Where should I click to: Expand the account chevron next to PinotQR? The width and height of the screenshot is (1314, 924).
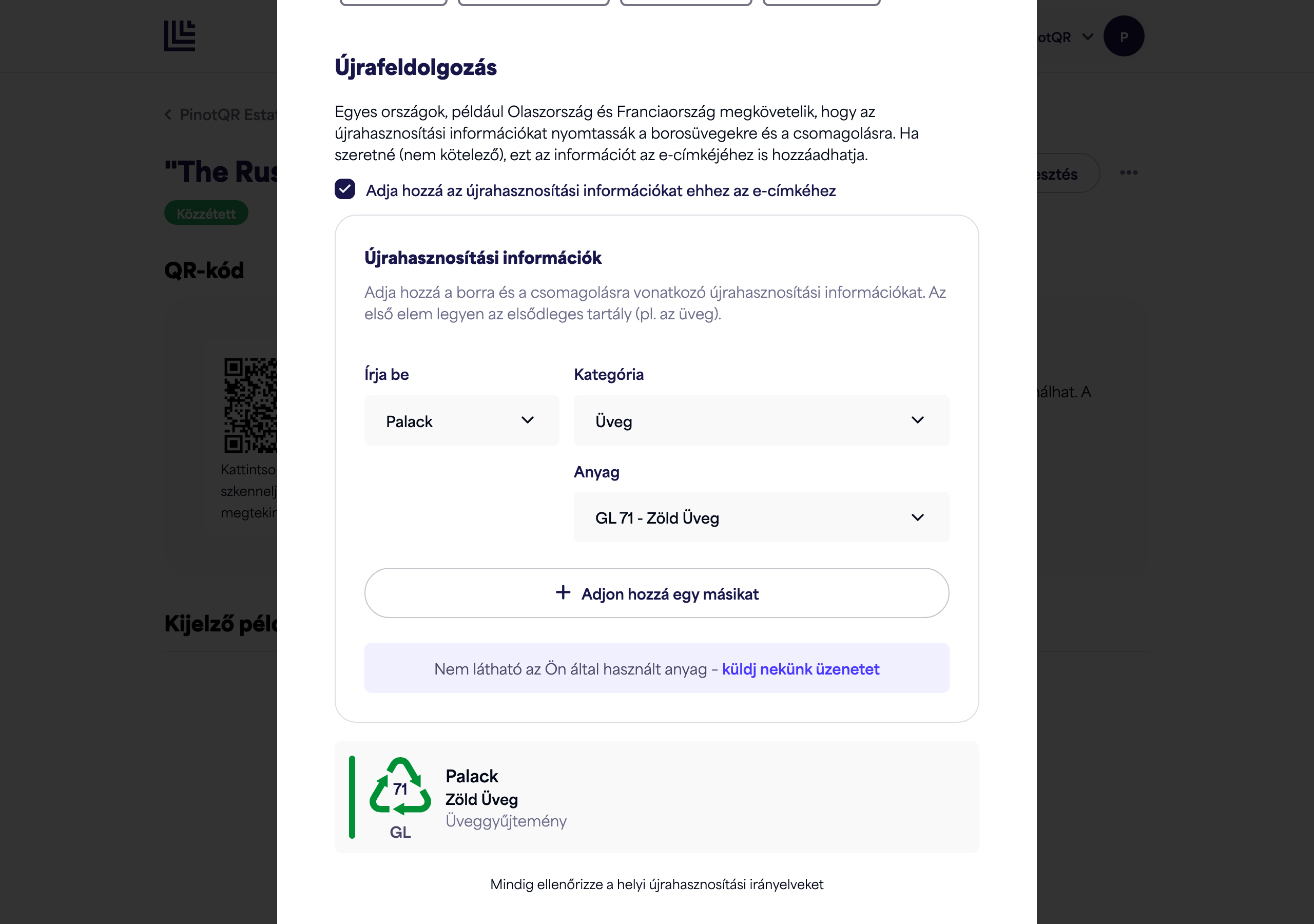click(x=1088, y=36)
